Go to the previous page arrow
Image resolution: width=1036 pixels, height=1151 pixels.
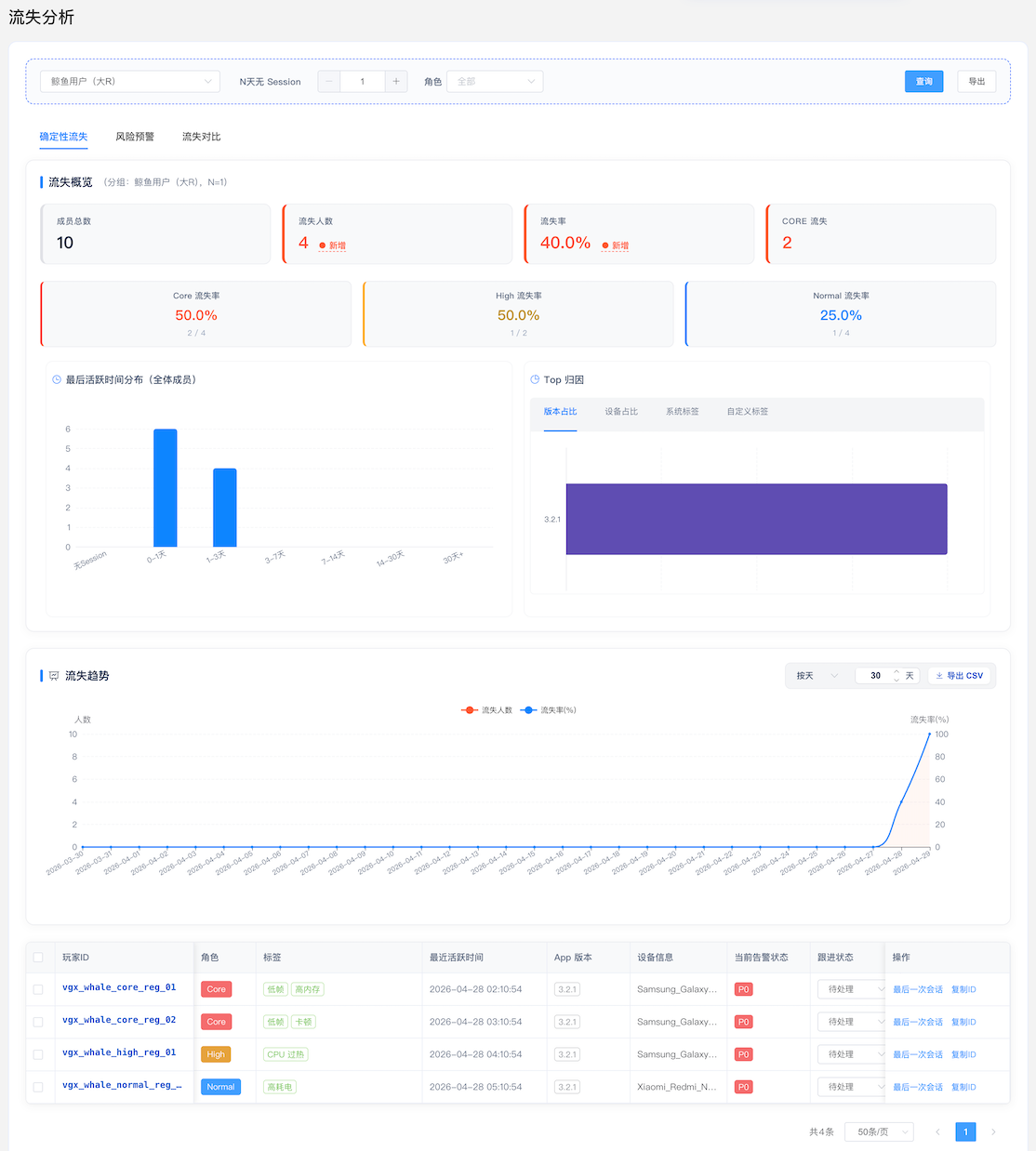[x=937, y=1131]
